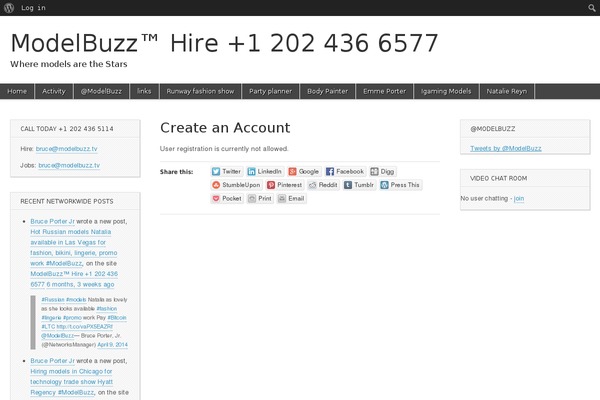Open the Home menu item
This screenshot has width=600, height=400.
coord(17,91)
